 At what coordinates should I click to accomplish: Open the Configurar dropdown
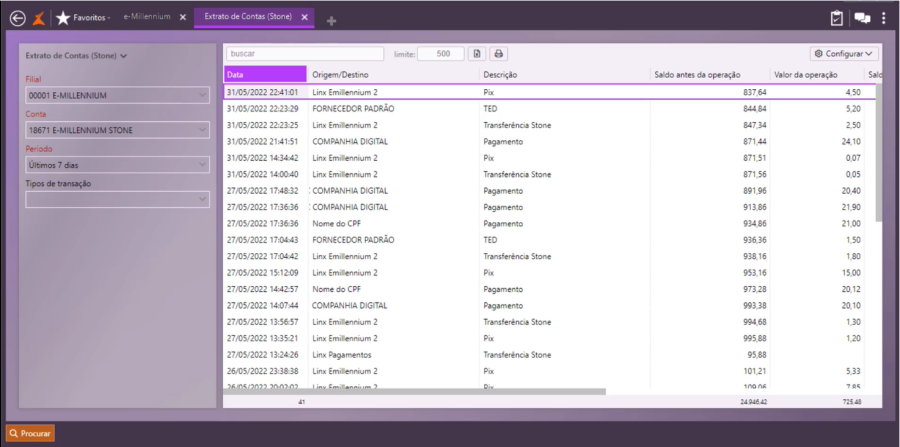844,54
